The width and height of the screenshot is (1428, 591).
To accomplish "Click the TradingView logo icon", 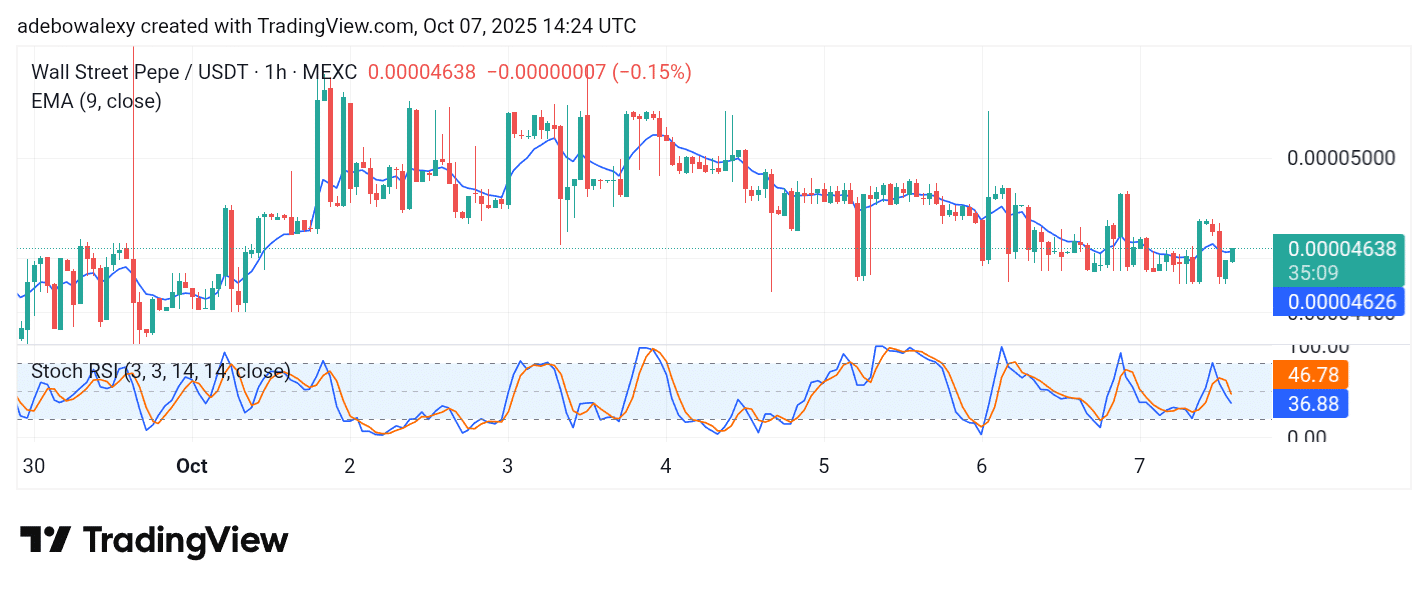I will click(x=45, y=540).
